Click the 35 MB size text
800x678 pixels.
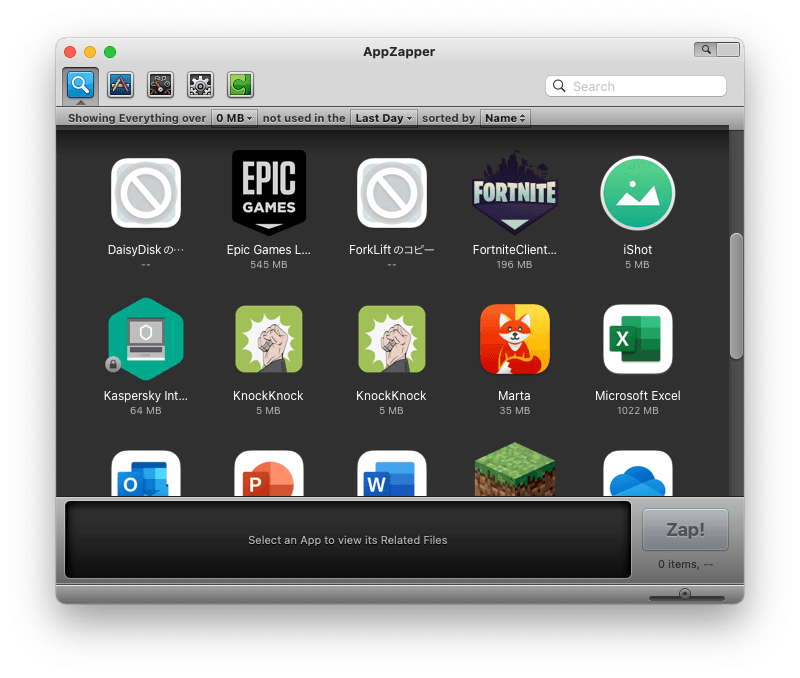pyautogui.click(x=515, y=411)
